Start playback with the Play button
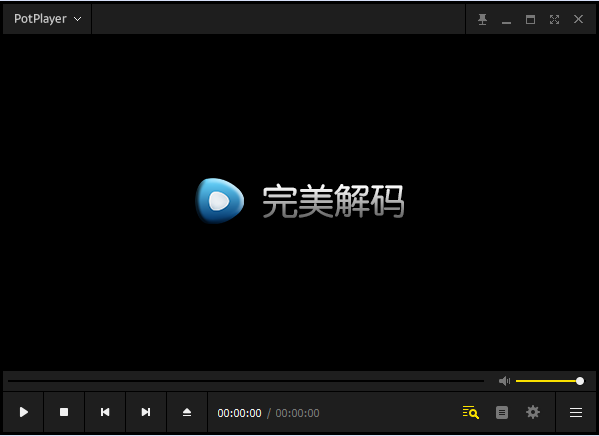This screenshot has width=599, height=436. pos(23,412)
